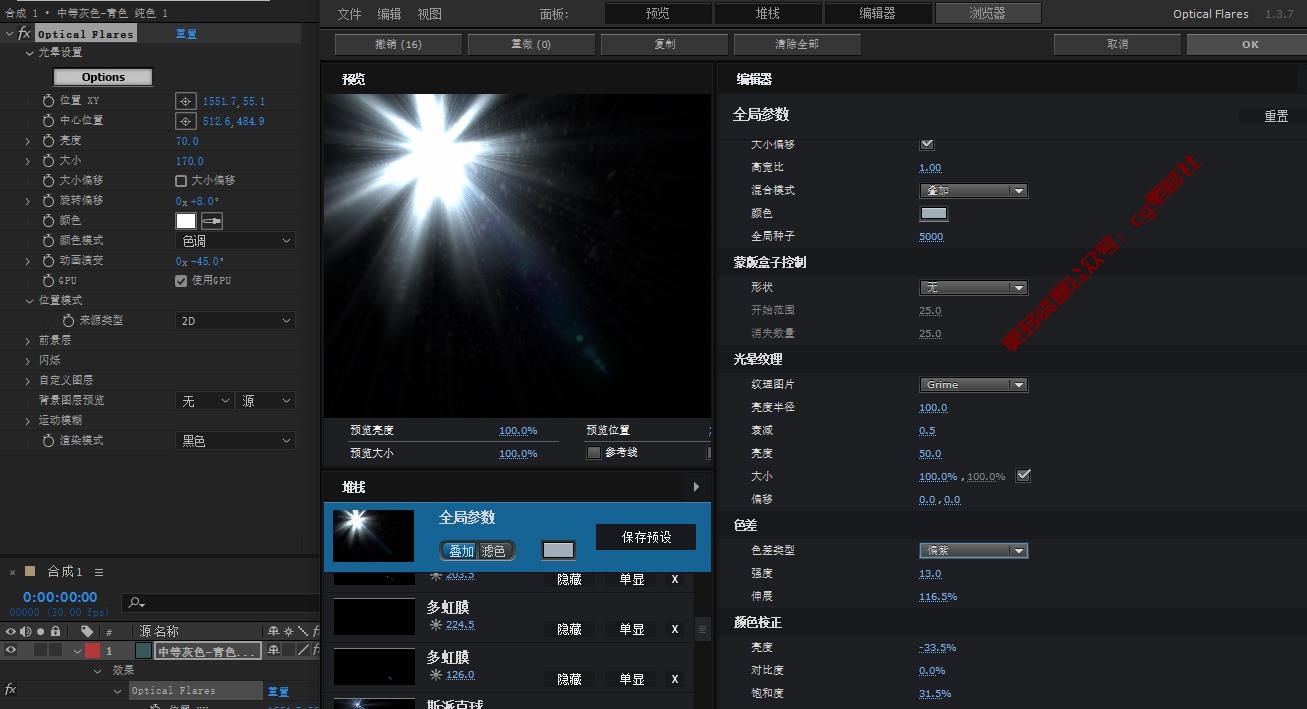
Task: Click the 全局种子 value 5000
Action: pos(930,237)
